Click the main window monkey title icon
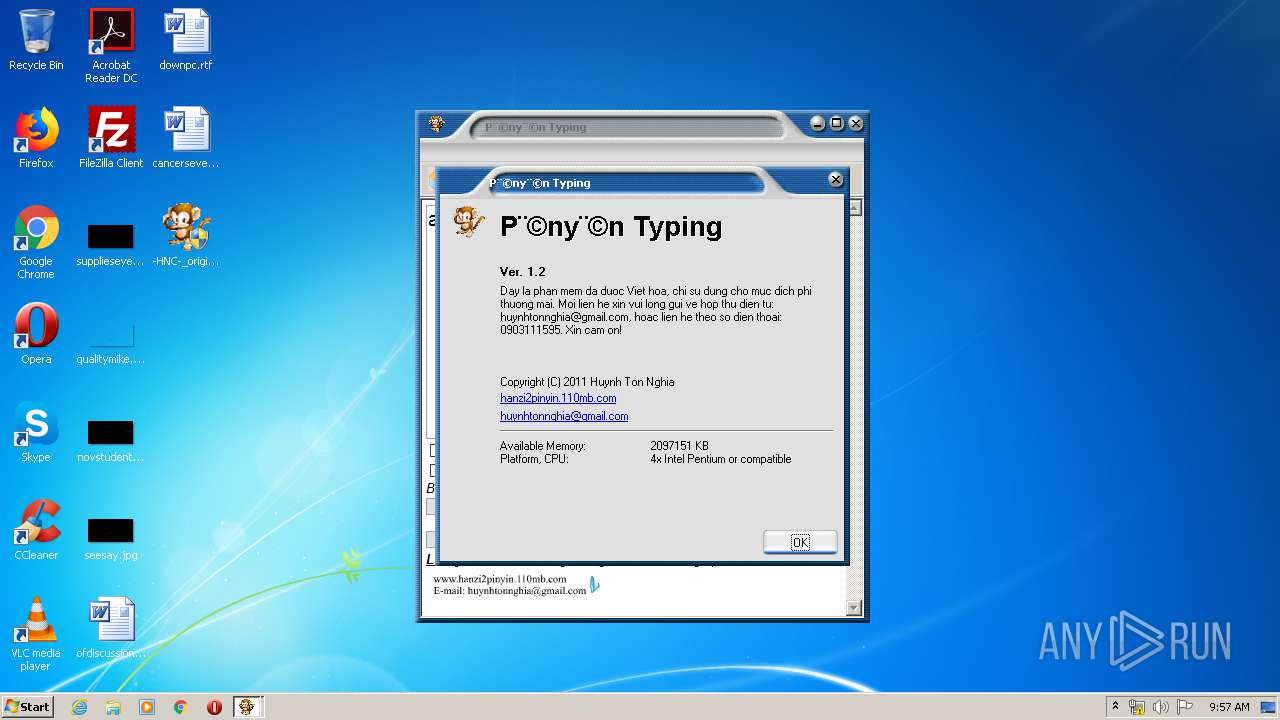The height and width of the screenshot is (720, 1280). point(437,124)
